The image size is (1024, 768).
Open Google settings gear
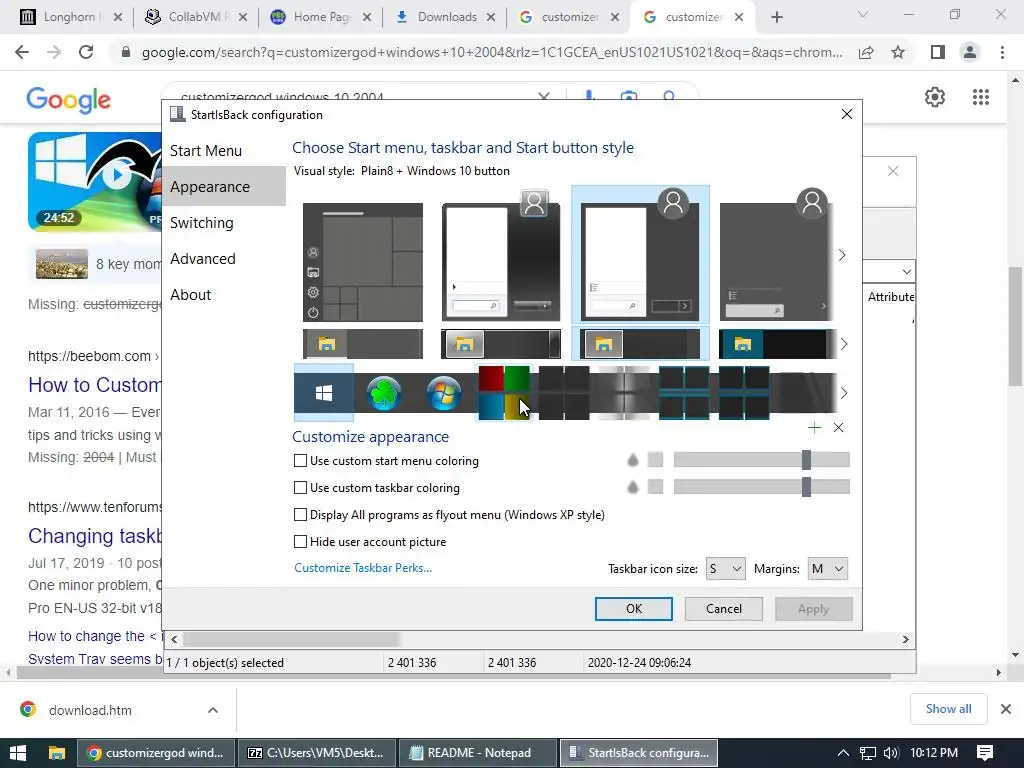click(x=935, y=97)
